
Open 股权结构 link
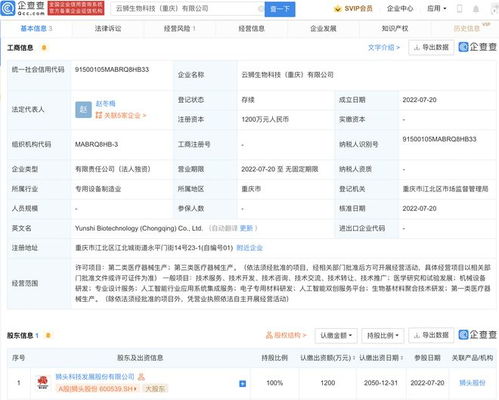click(x=286, y=335)
